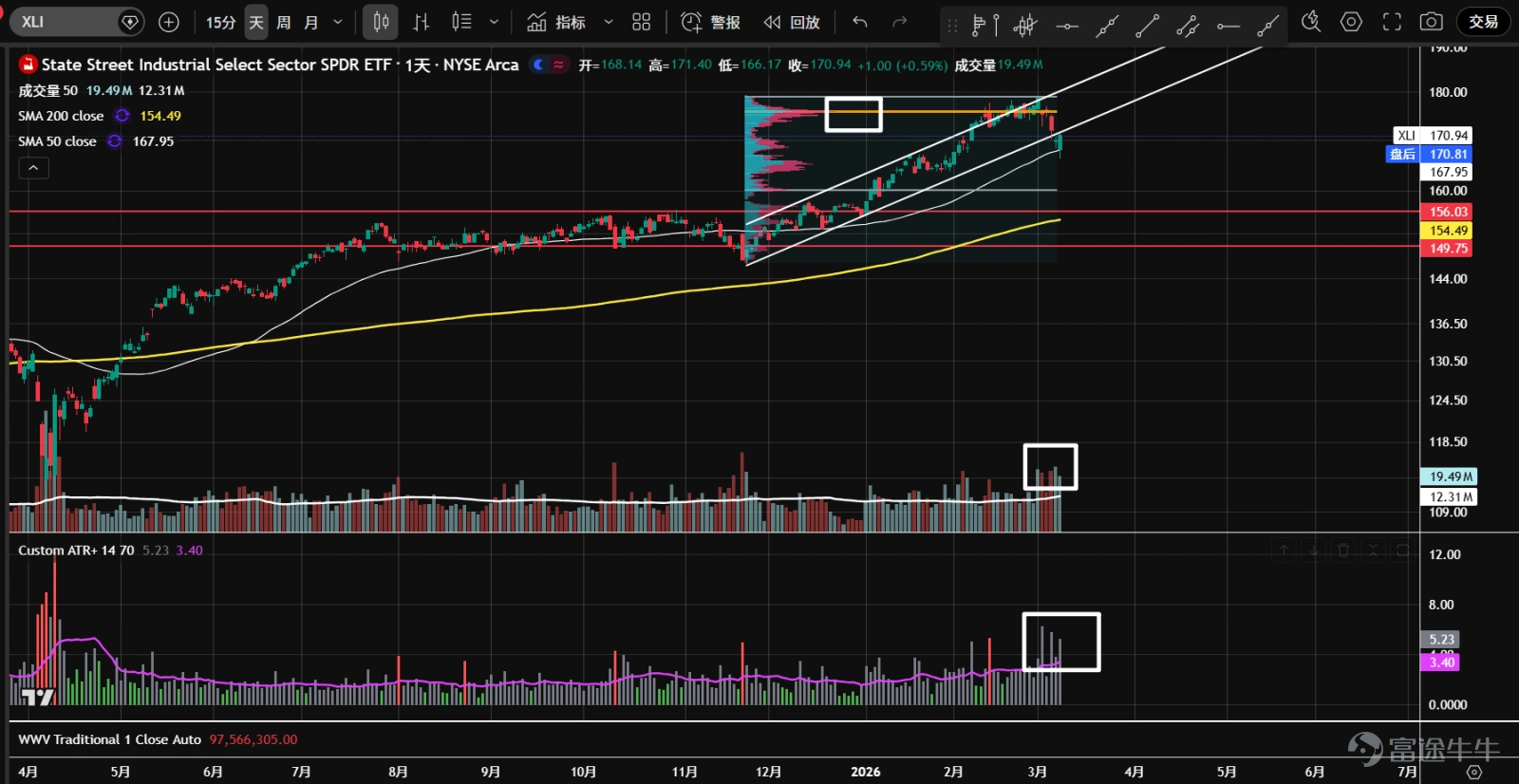The image size is (1519, 784).
Task: Click the 156.03 red horizontal line label
Action: click(1447, 212)
